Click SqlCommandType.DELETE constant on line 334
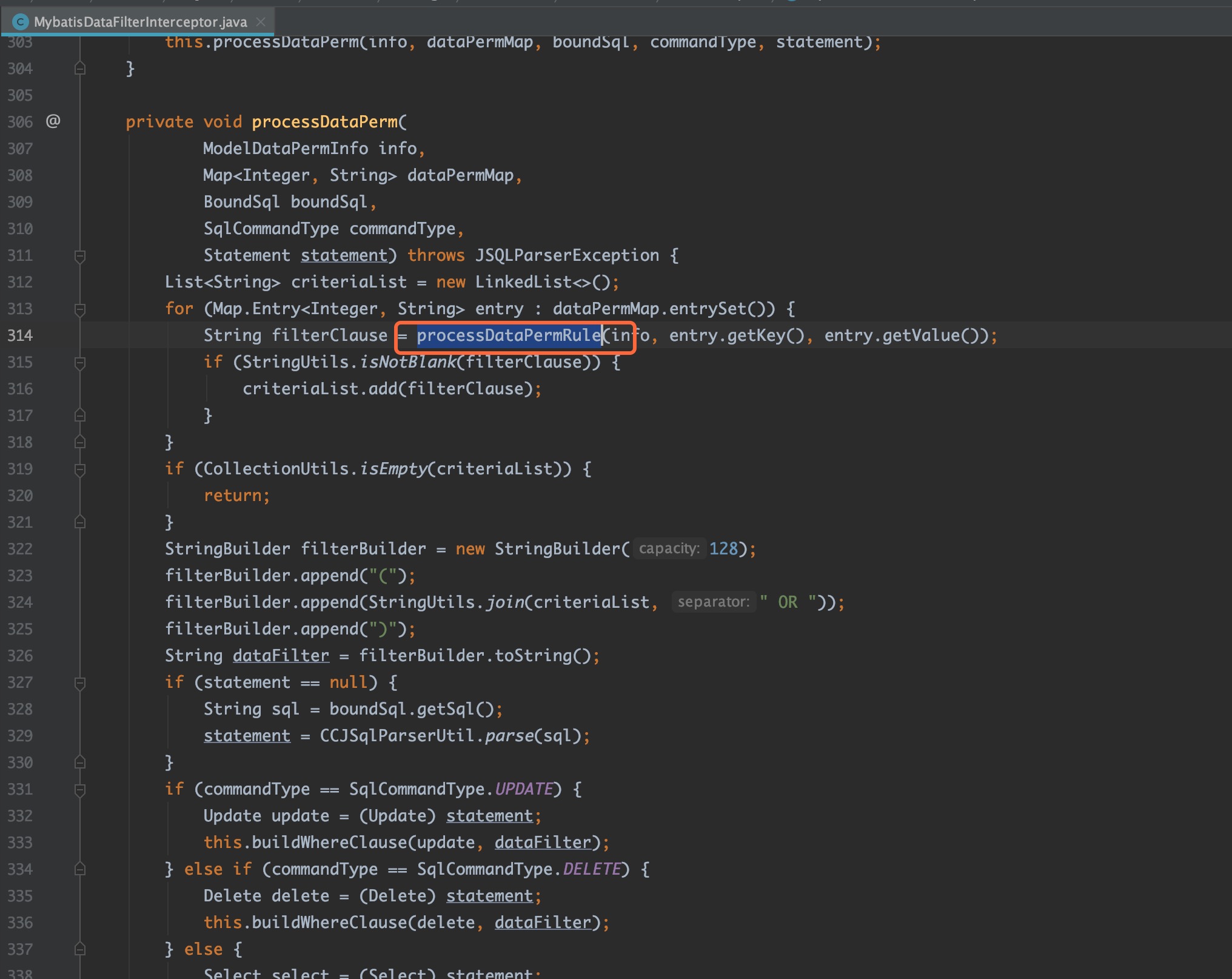The width and height of the screenshot is (1232, 979). 518,869
